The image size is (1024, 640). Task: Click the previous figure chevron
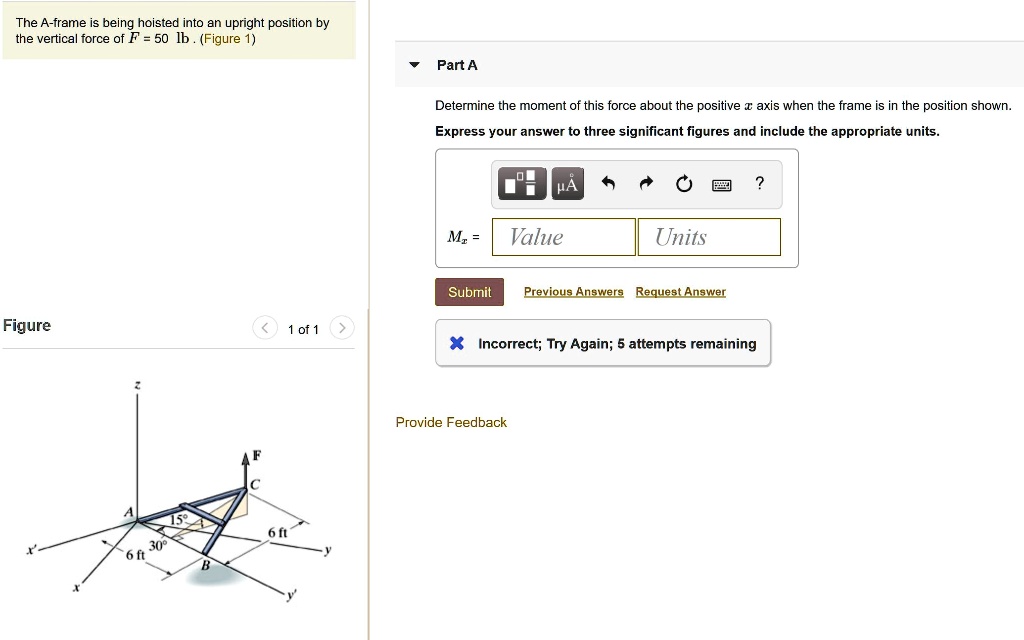(264, 327)
